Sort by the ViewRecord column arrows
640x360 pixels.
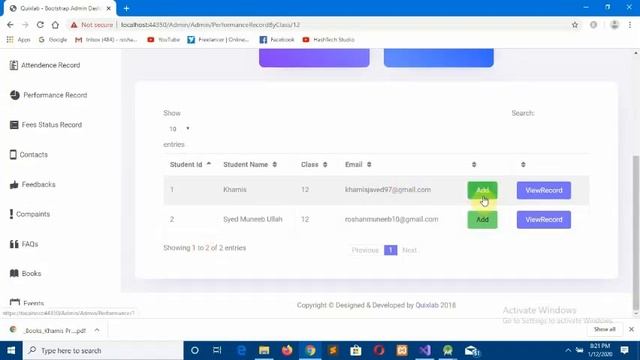click(523, 164)
